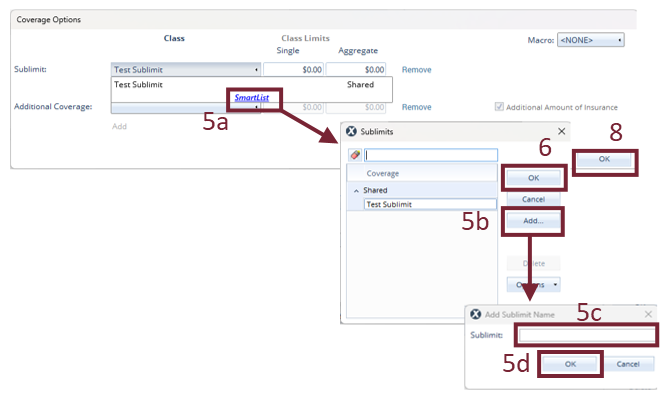This screenshot has height=404, width=669.
Task: Click the Sublimit name input field
Action: coord(585,335)
